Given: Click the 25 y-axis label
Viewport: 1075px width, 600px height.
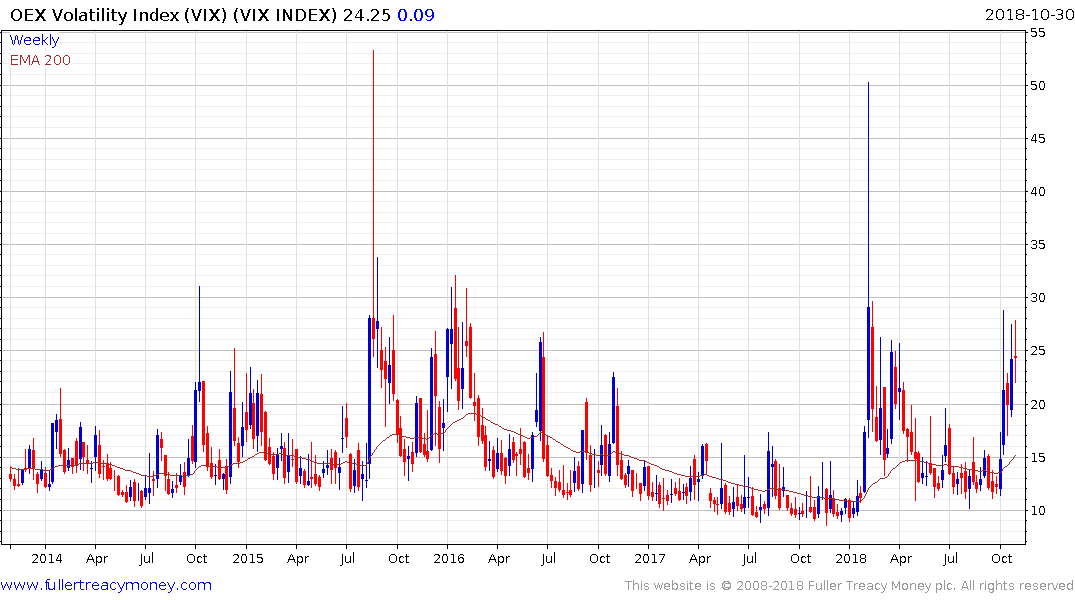Looking at the screenshot, I should (x=1037, y=351).
